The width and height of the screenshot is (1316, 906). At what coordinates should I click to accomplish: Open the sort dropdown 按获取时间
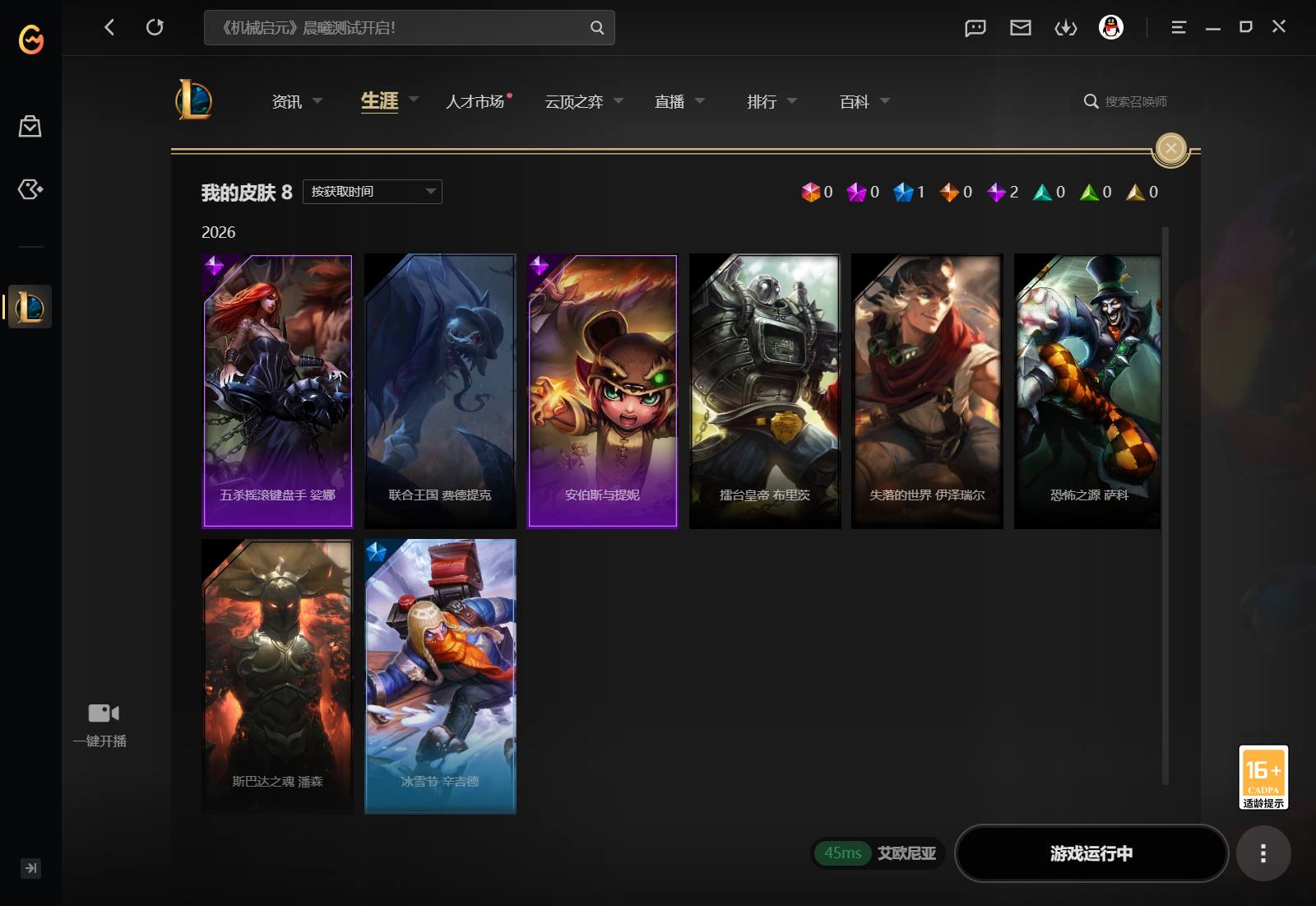(x=373, y=192)
